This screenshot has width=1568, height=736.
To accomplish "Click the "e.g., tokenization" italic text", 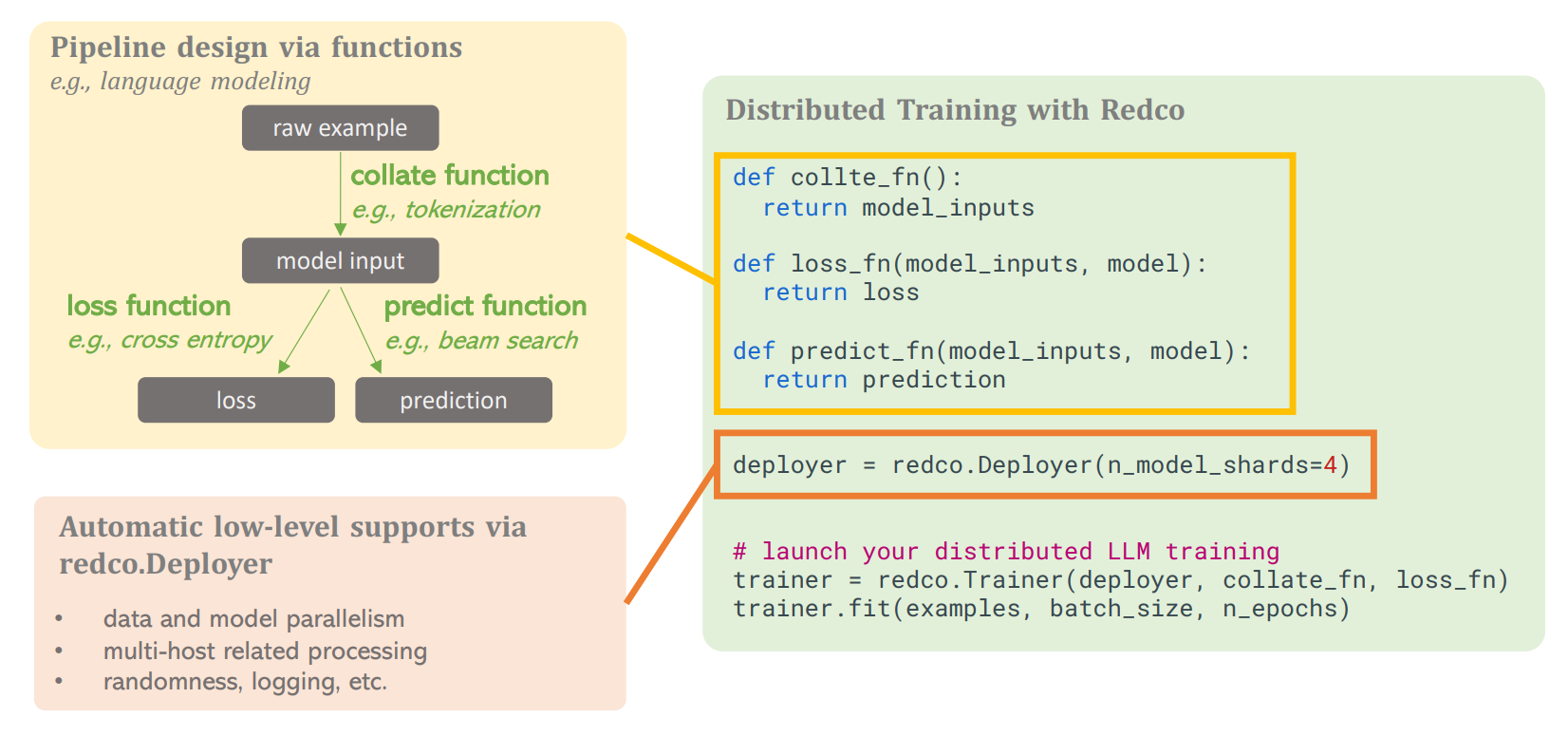I will [x=446, y=210].
